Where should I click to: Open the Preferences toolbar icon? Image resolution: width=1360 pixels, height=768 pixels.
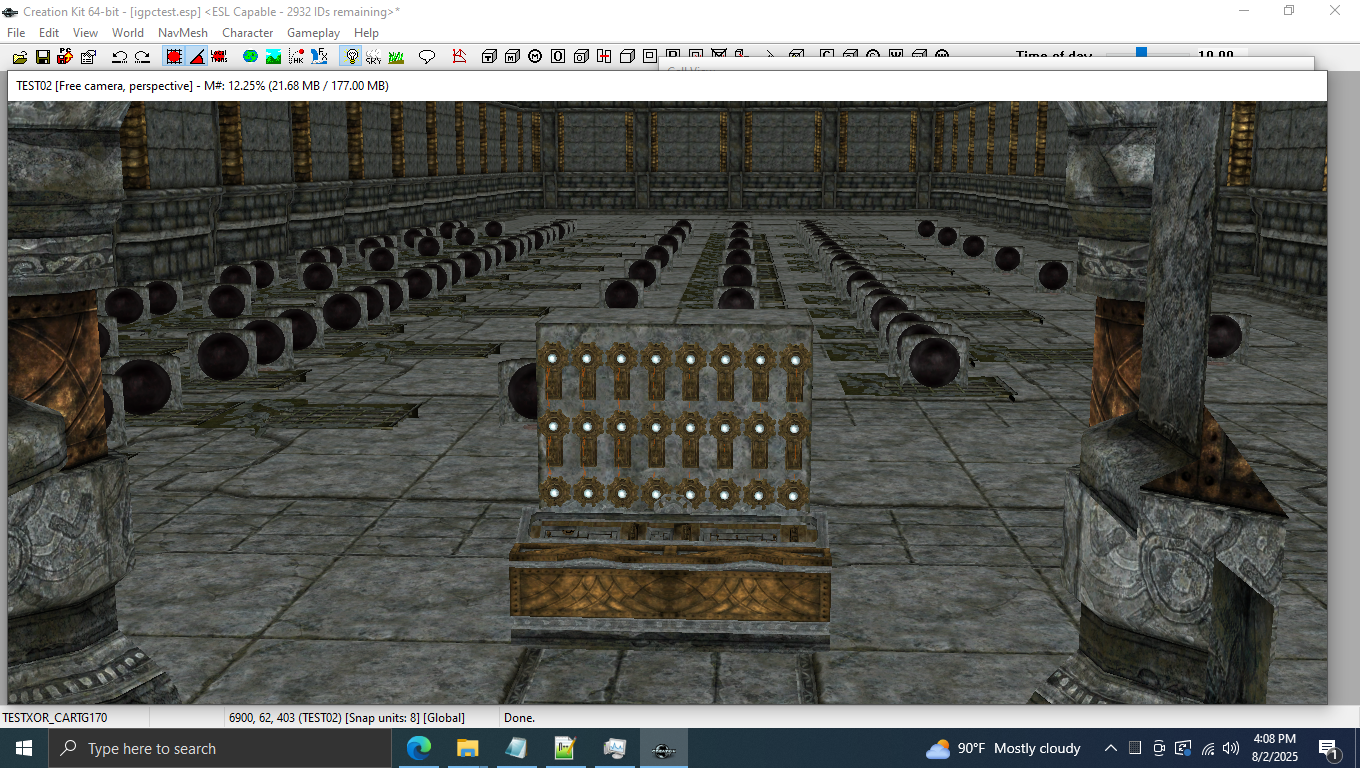(89, 57)
